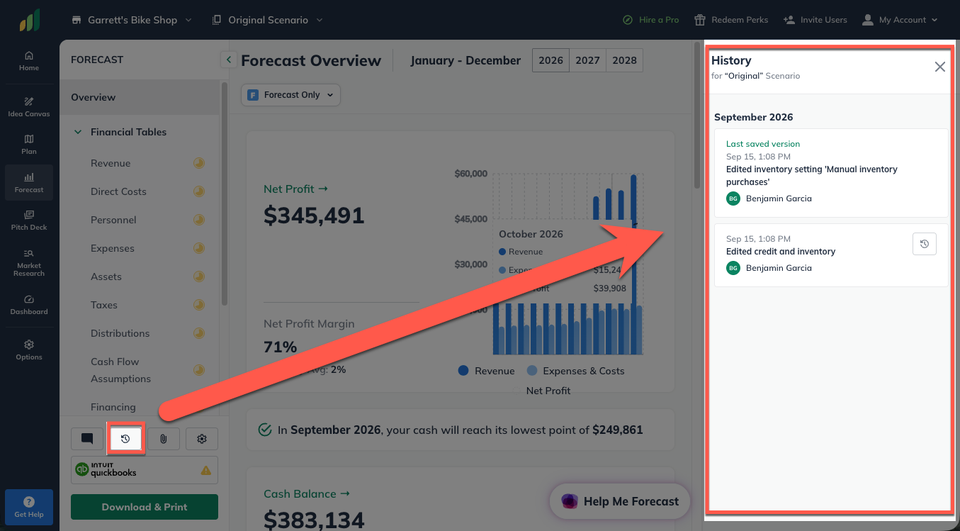Select Overview in forecast menu
Viewport: 960px width, 531px height.
[x=139, y=97]
